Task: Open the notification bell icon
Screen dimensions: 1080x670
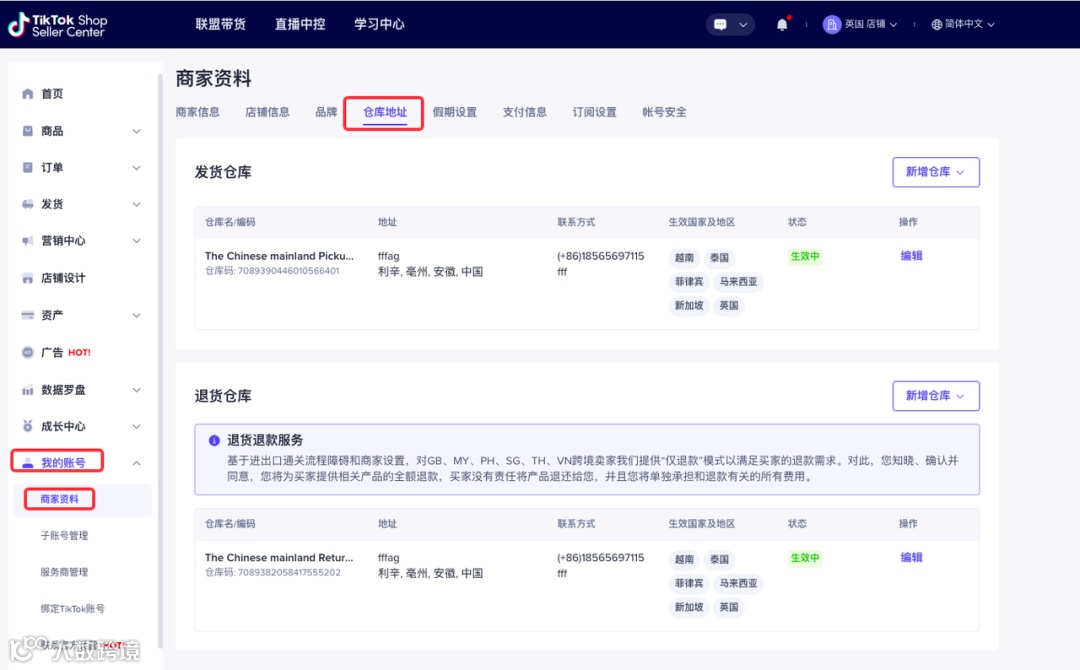Action: click(782, 24)
